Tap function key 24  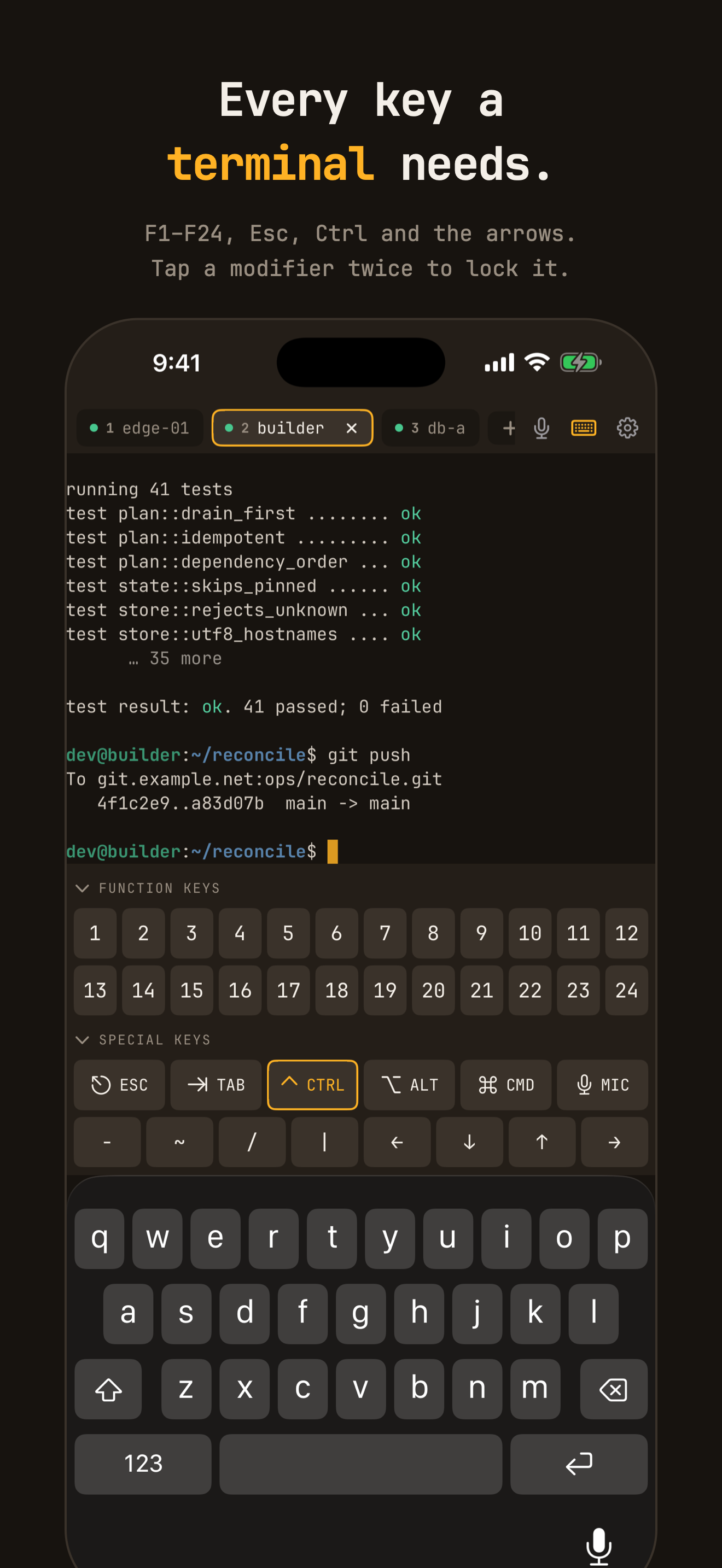(626, 990)
